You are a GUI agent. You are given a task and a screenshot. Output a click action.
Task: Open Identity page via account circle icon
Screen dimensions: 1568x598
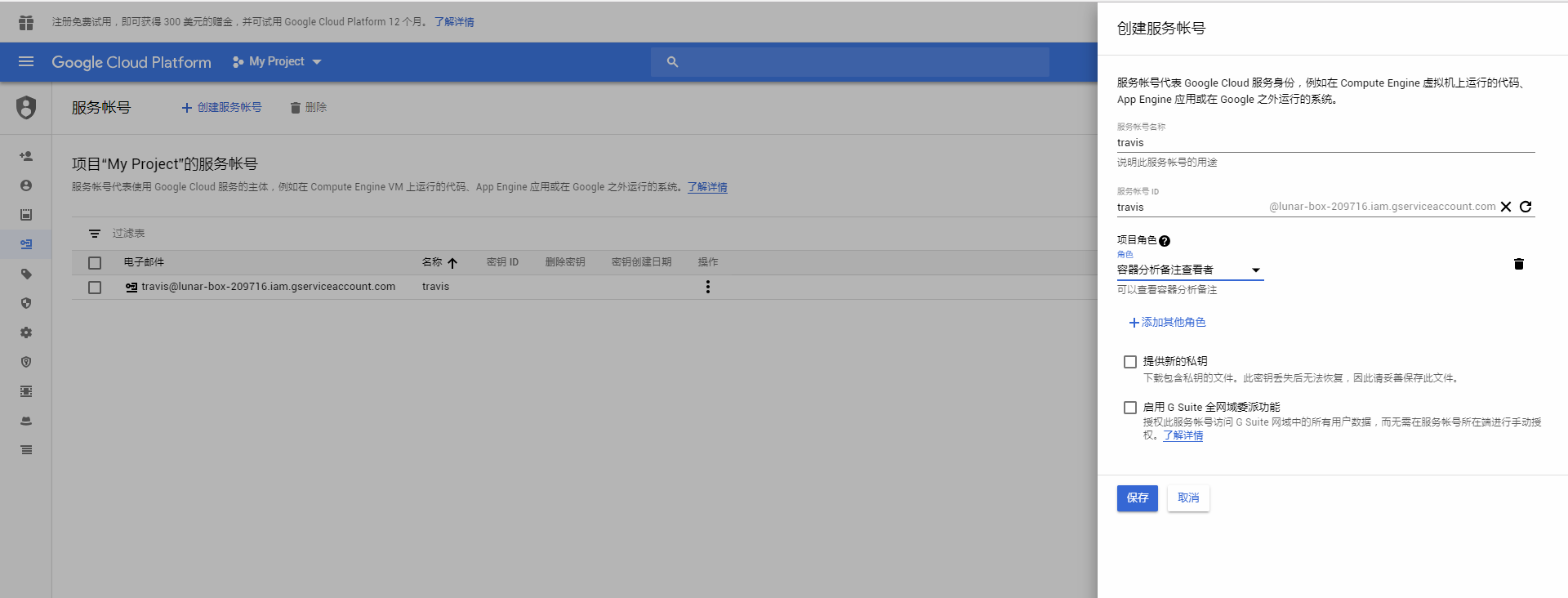click(x=26, y=185)
